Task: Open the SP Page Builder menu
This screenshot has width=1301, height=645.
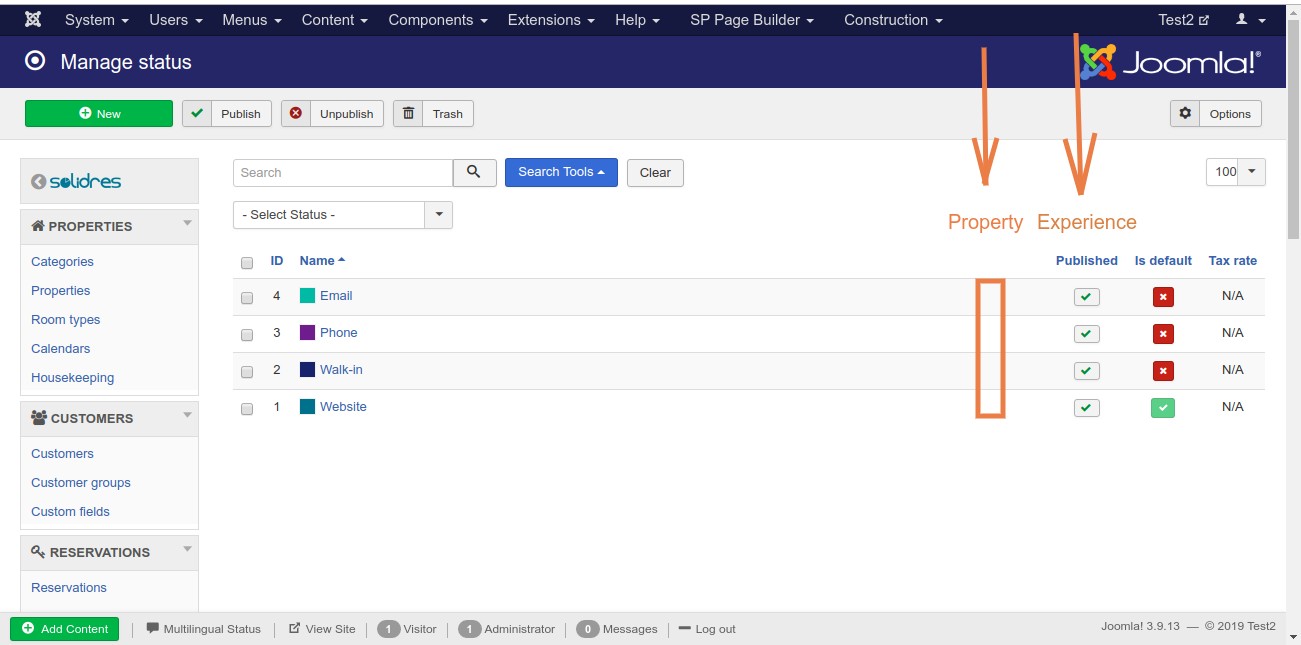Action: [751, 20]
